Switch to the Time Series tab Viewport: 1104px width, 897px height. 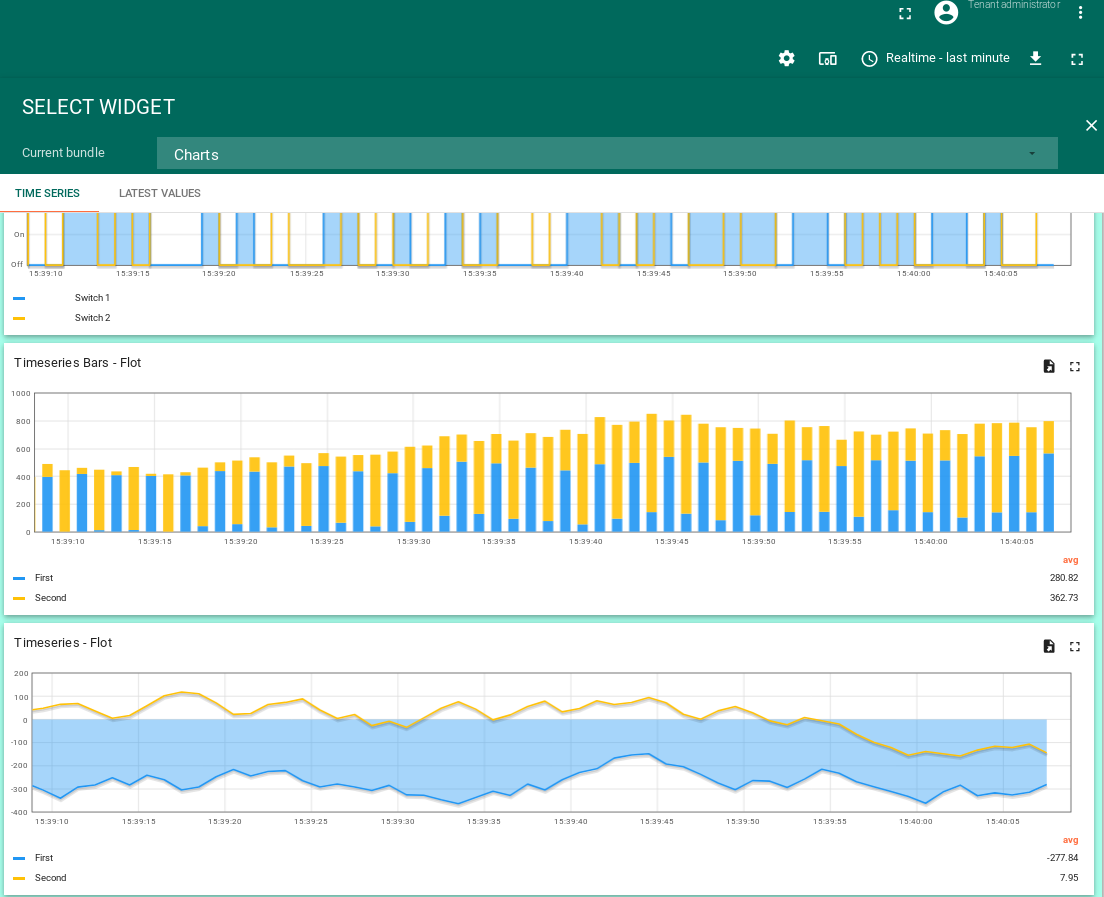point(47,193)
